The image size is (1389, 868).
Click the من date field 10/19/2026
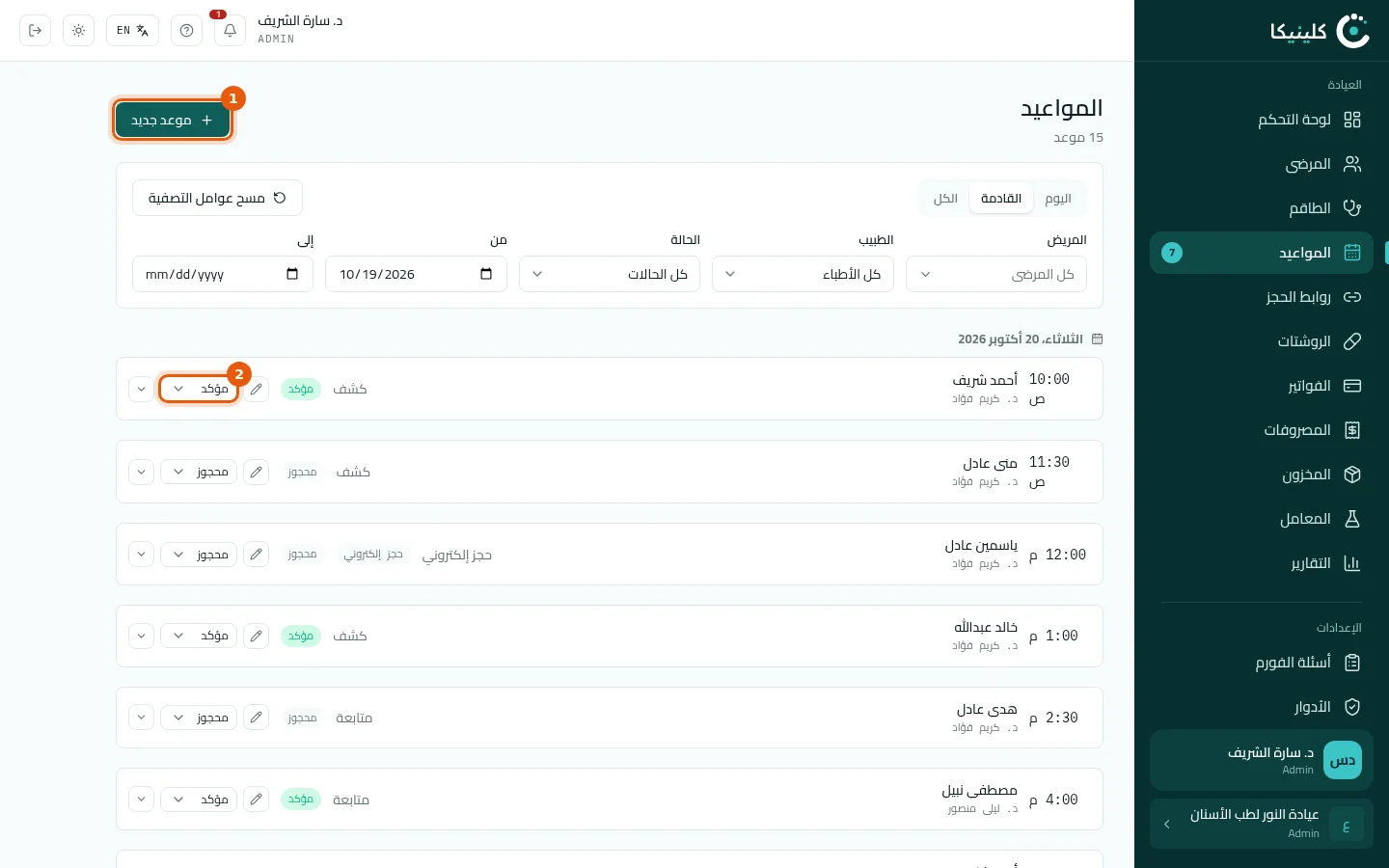pyautogui.click(x=416, y=274)
